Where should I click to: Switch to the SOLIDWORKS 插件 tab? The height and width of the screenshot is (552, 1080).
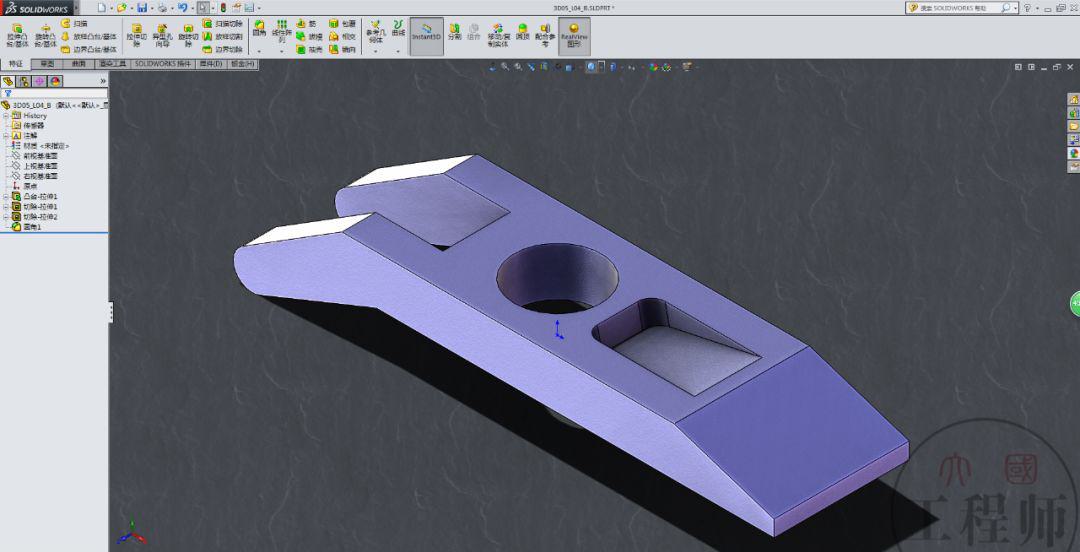tap(163, 64)
